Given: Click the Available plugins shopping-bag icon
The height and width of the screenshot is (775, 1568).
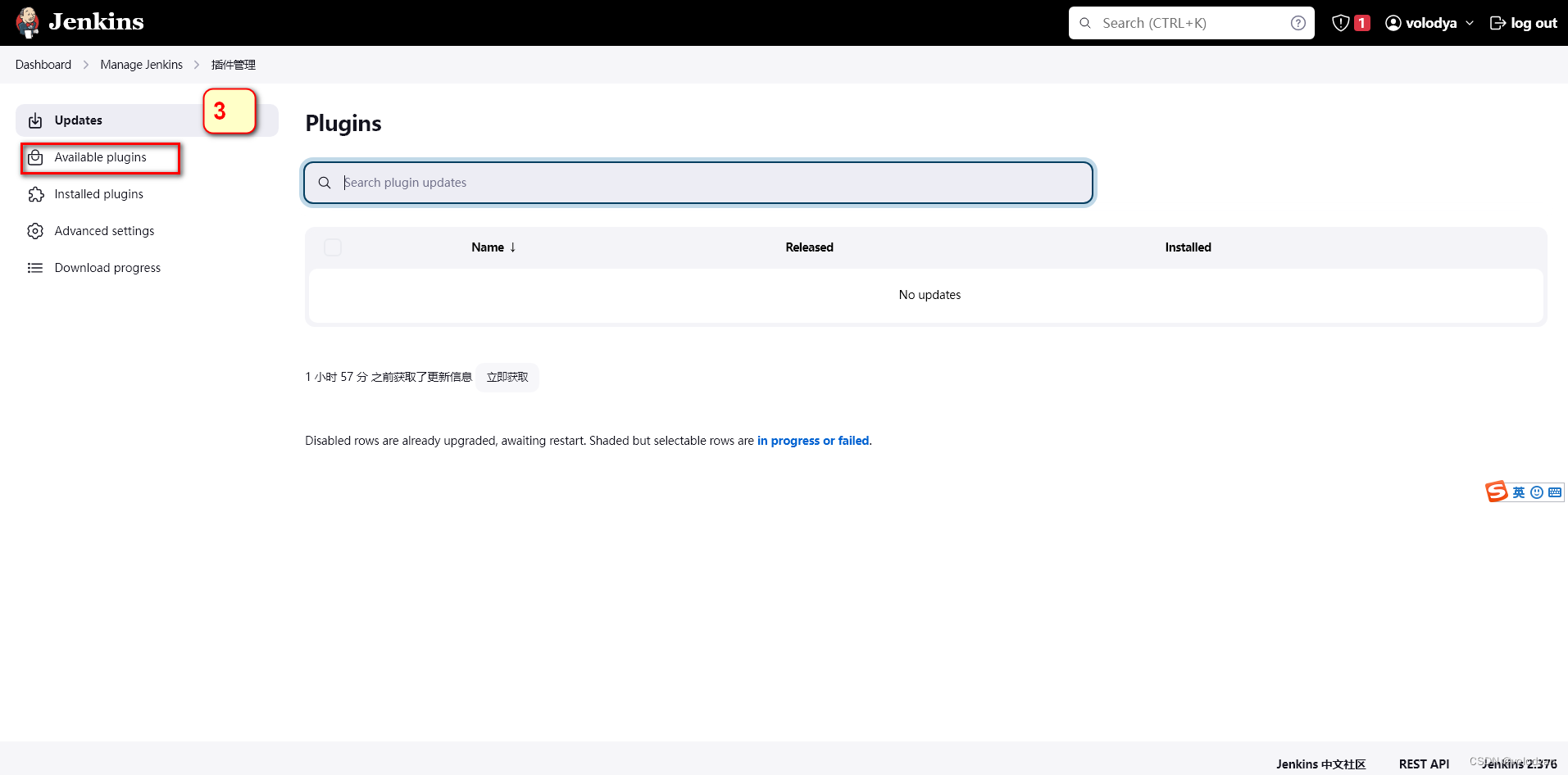Looking at the screenshot, I should pyautogui.click(x=35, y=157).
